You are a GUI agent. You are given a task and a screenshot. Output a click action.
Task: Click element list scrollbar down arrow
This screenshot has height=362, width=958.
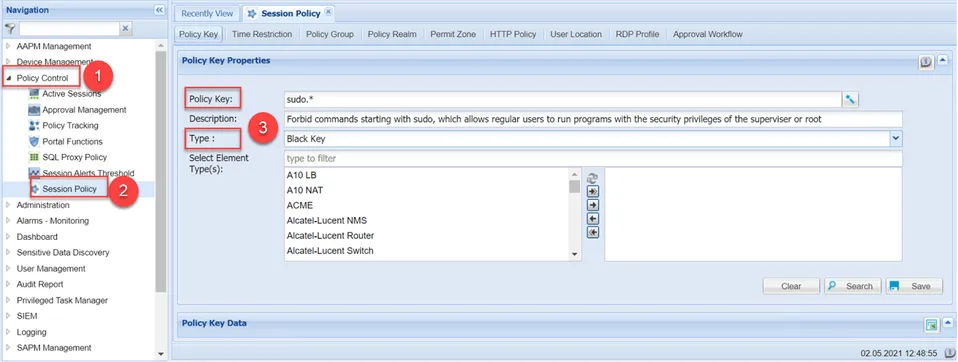click(574, 254)
